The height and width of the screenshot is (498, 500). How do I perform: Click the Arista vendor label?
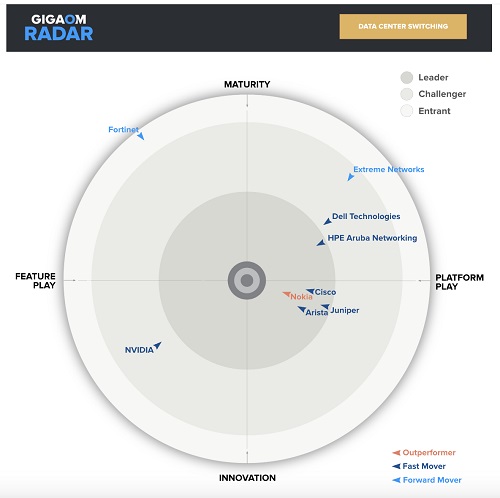317,312
